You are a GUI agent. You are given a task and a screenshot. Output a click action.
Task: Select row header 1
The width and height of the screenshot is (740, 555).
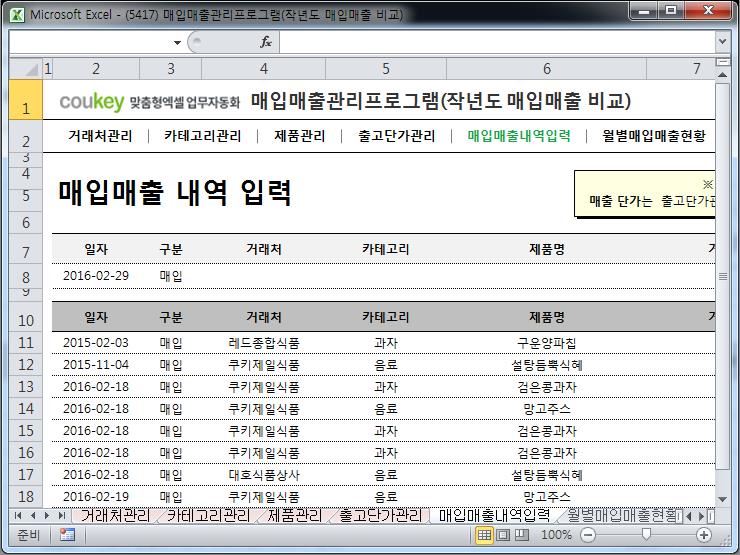click(x=26, y=100)
